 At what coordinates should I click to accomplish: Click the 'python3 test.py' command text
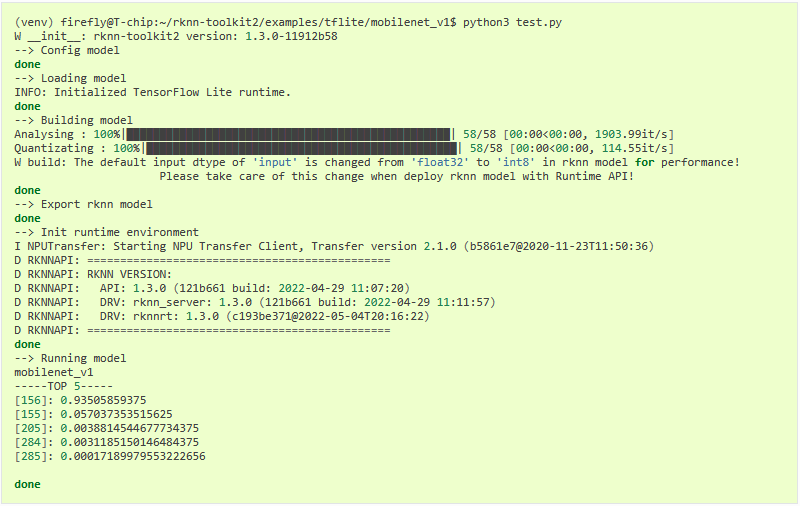pyautogui.click(x=512, y=22)
